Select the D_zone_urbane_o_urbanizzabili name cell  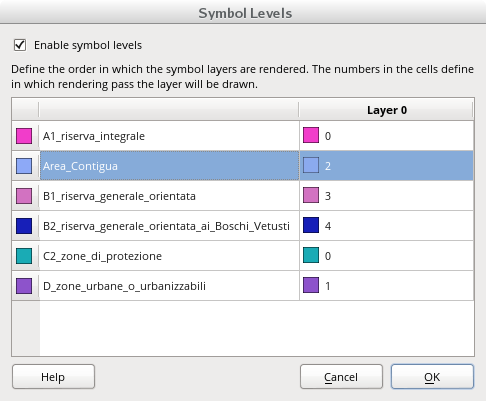(169, 286)
